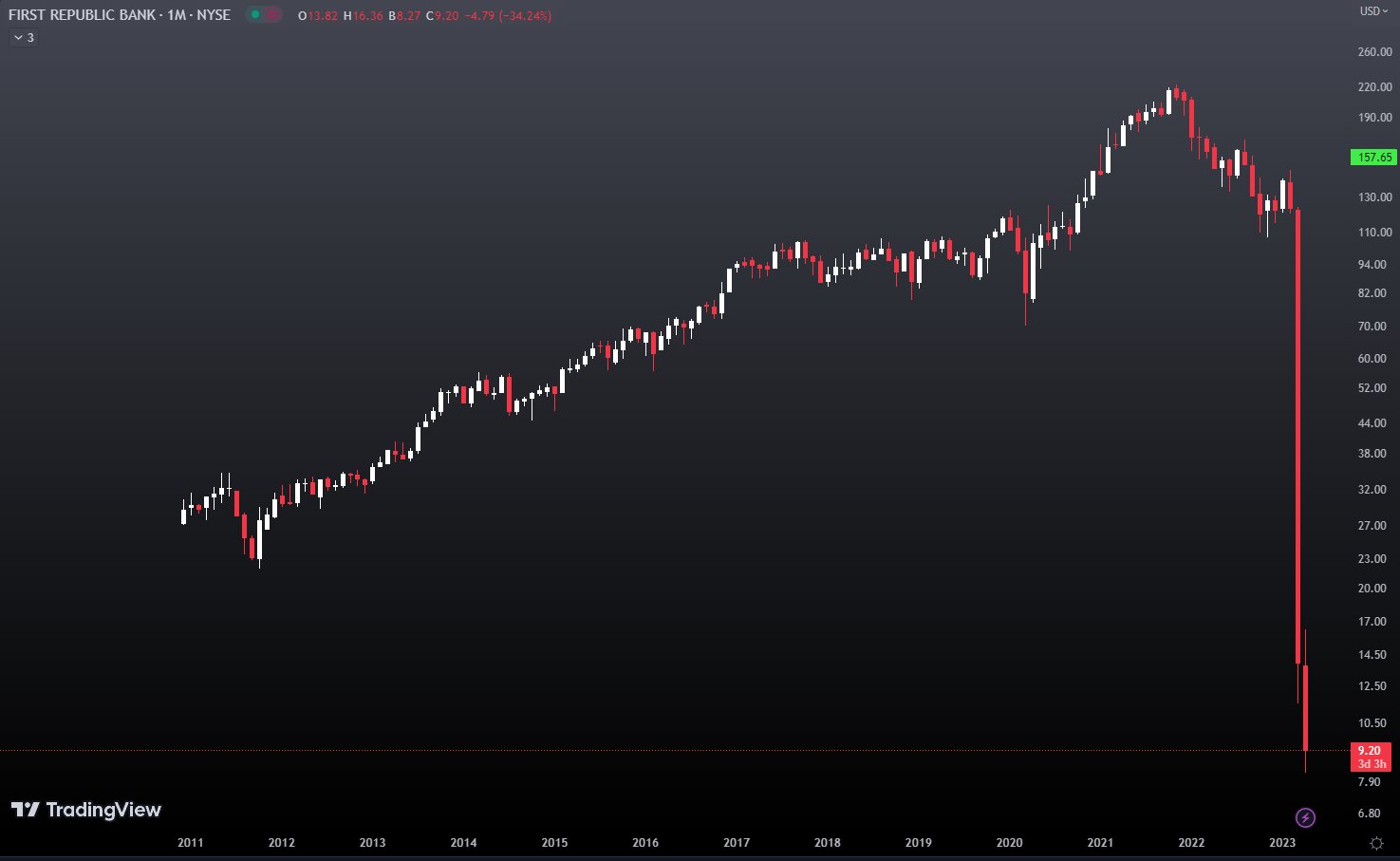This screenshot has width=1400, height=861.
Task: Click the 70.00 price axis label
Action: [x=1372, y=327]
